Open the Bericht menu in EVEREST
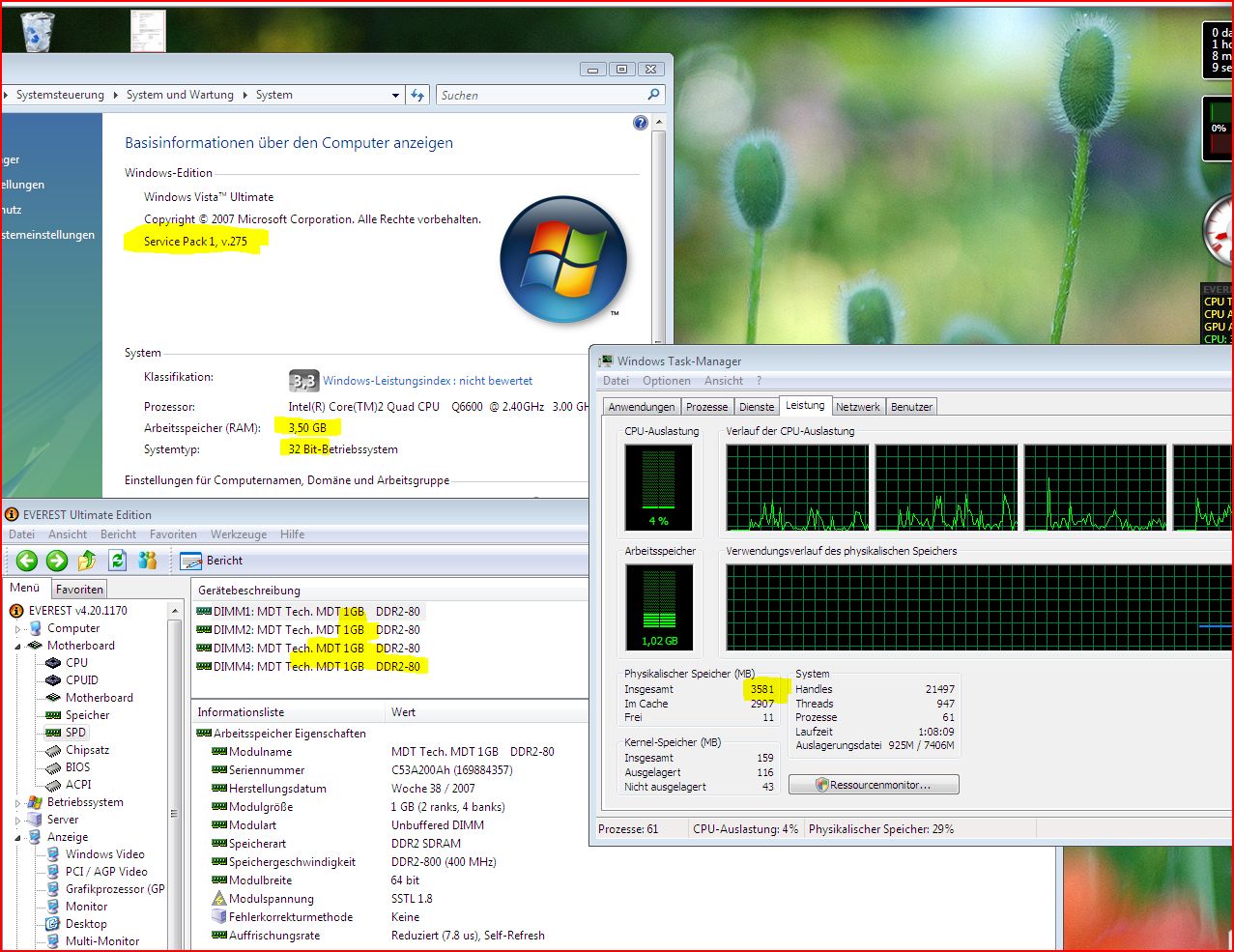The width and height of the screenshot is (1234, 952). [x=119, y=534]
